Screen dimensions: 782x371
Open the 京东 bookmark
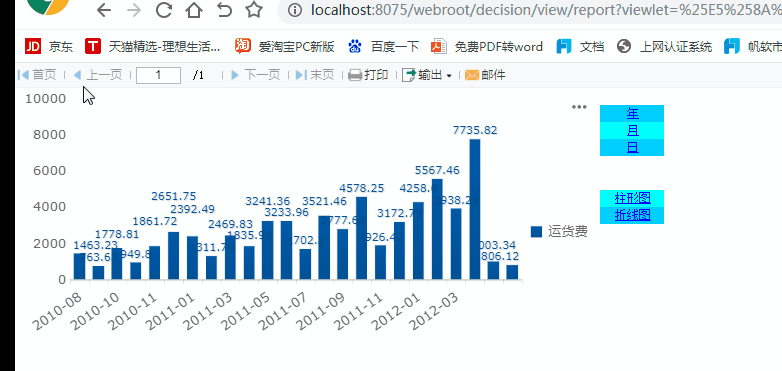point(49,47)
